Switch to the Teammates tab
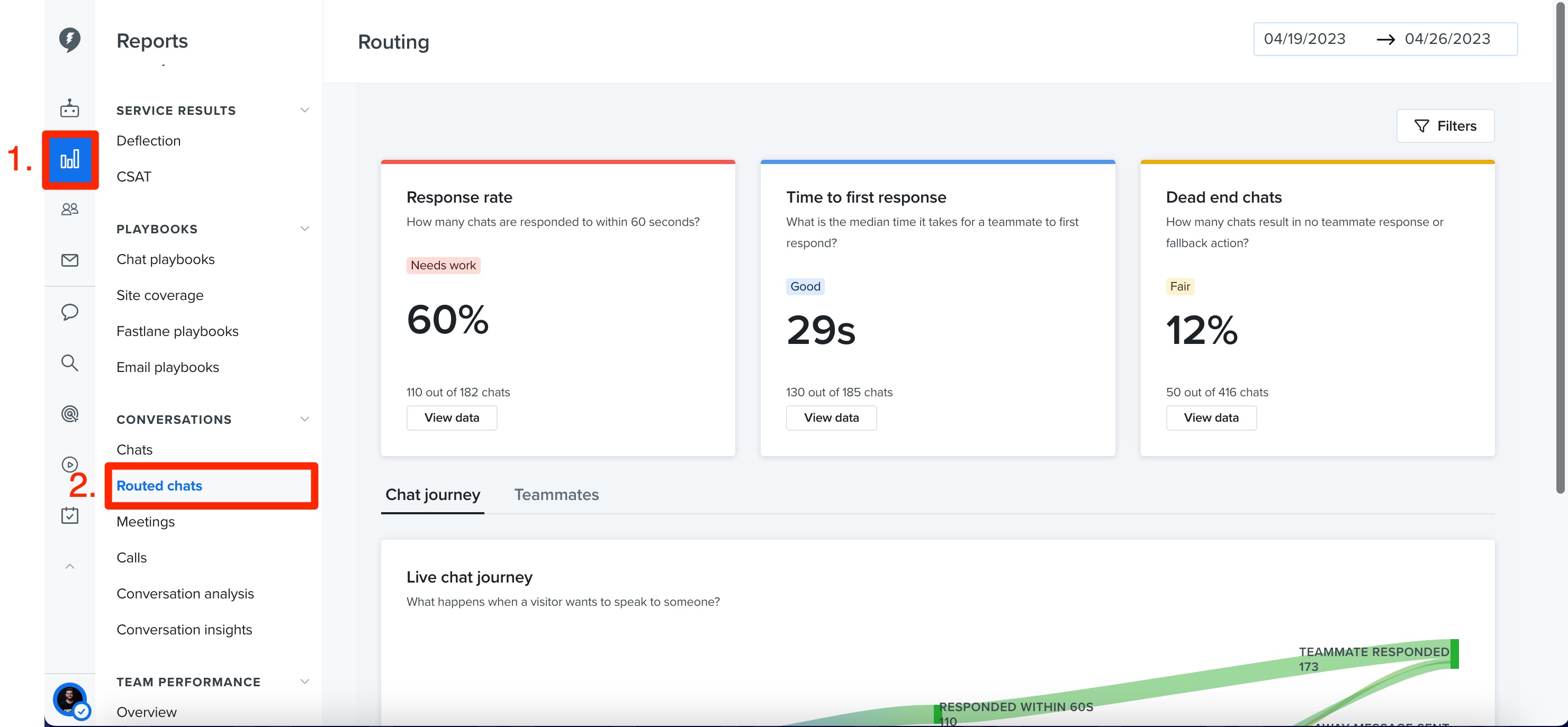 [556, 495]
